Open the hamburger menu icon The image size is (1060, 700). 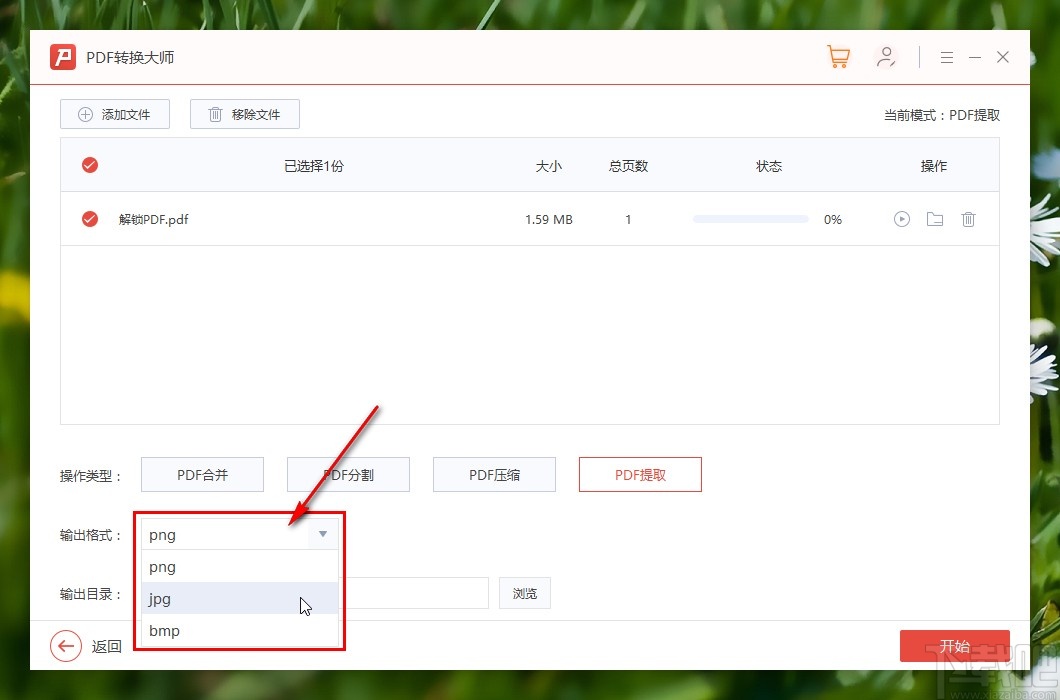coord(946,57)
